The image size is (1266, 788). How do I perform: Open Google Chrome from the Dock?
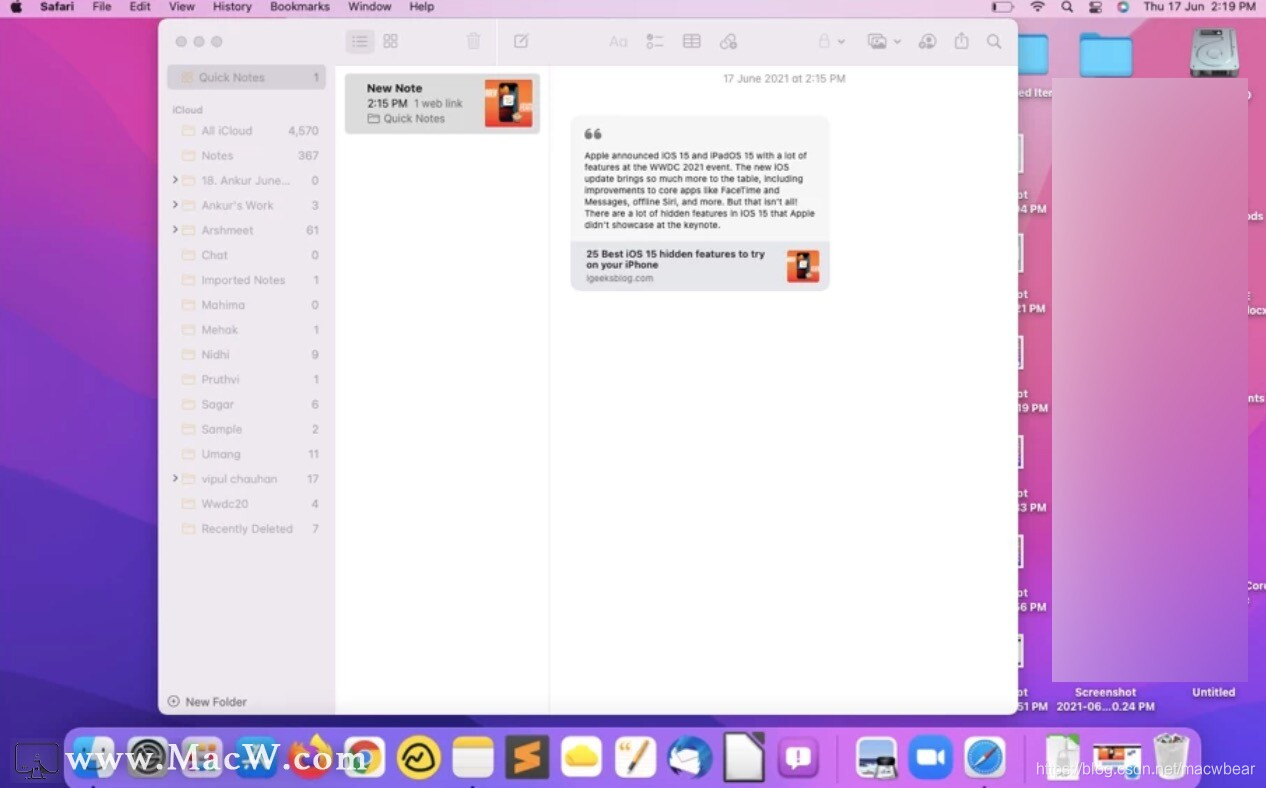[364, 758]
